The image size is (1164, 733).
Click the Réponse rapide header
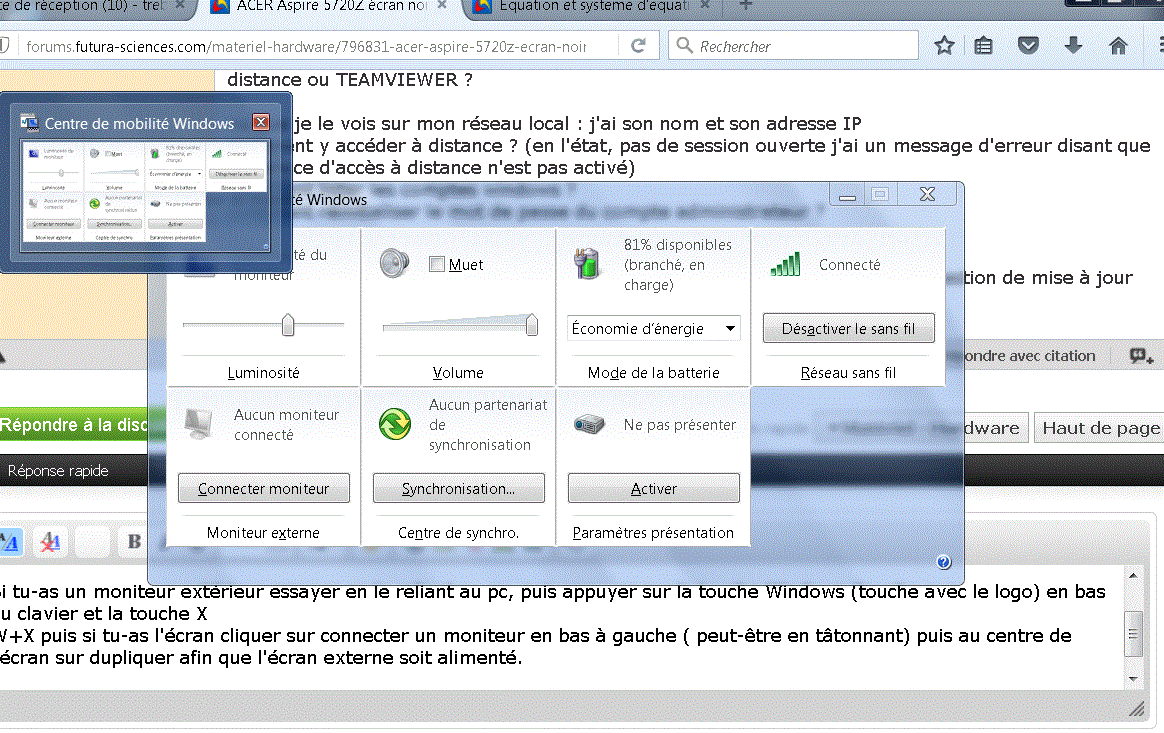[x=58, y=471]
